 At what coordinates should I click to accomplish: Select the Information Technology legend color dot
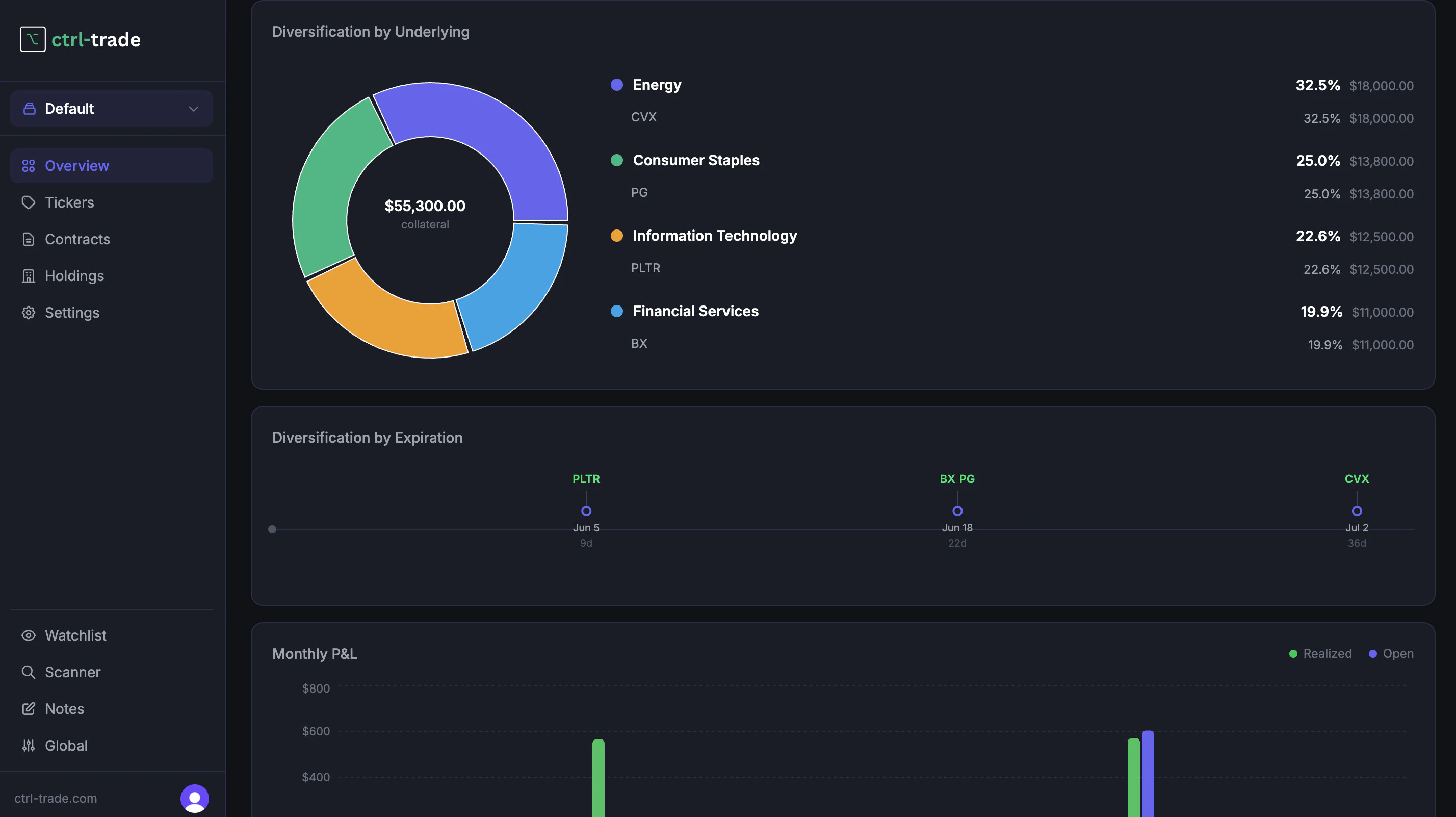coord(617,236)
